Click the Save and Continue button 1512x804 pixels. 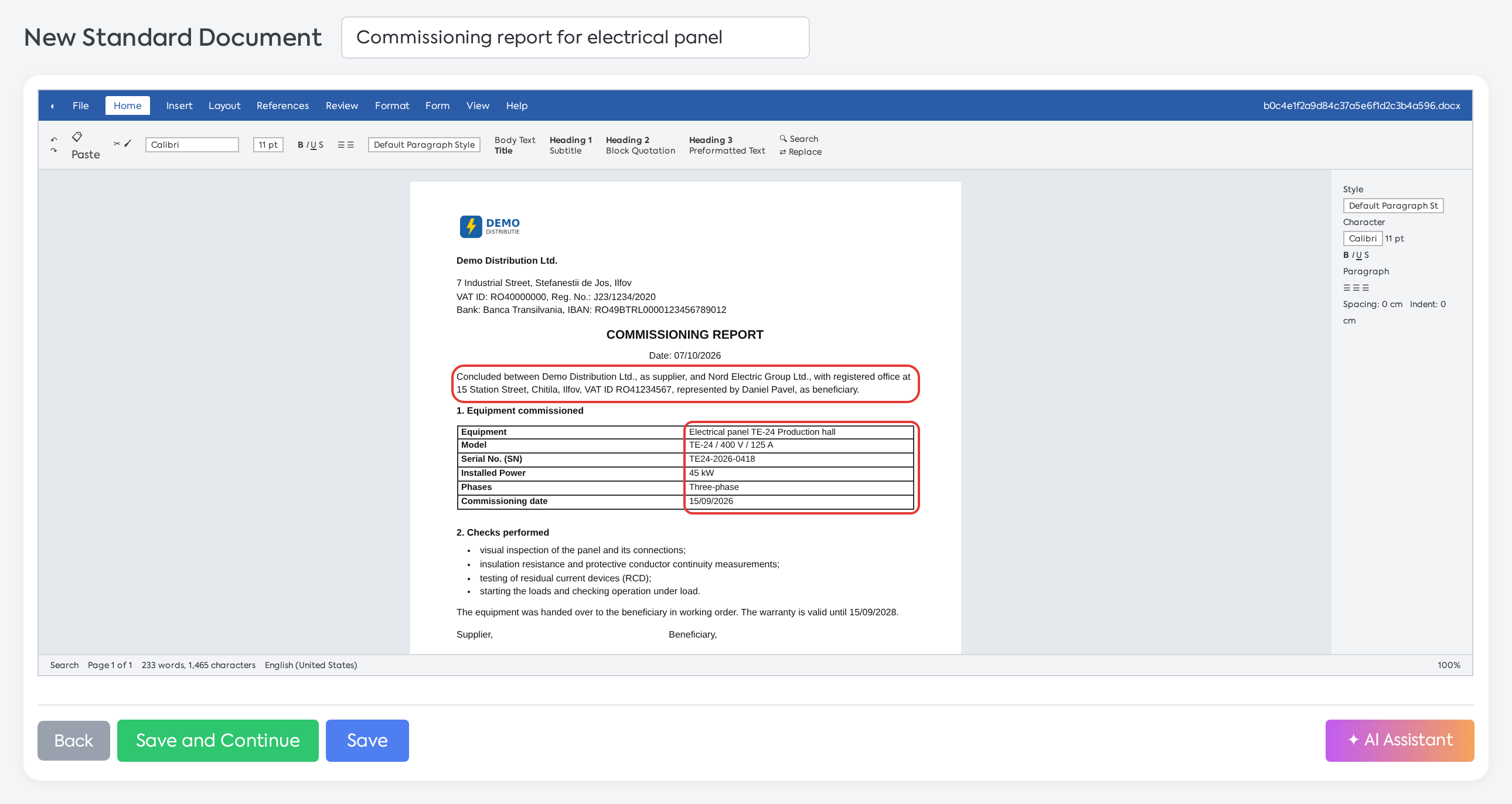(x=218, y=741)
